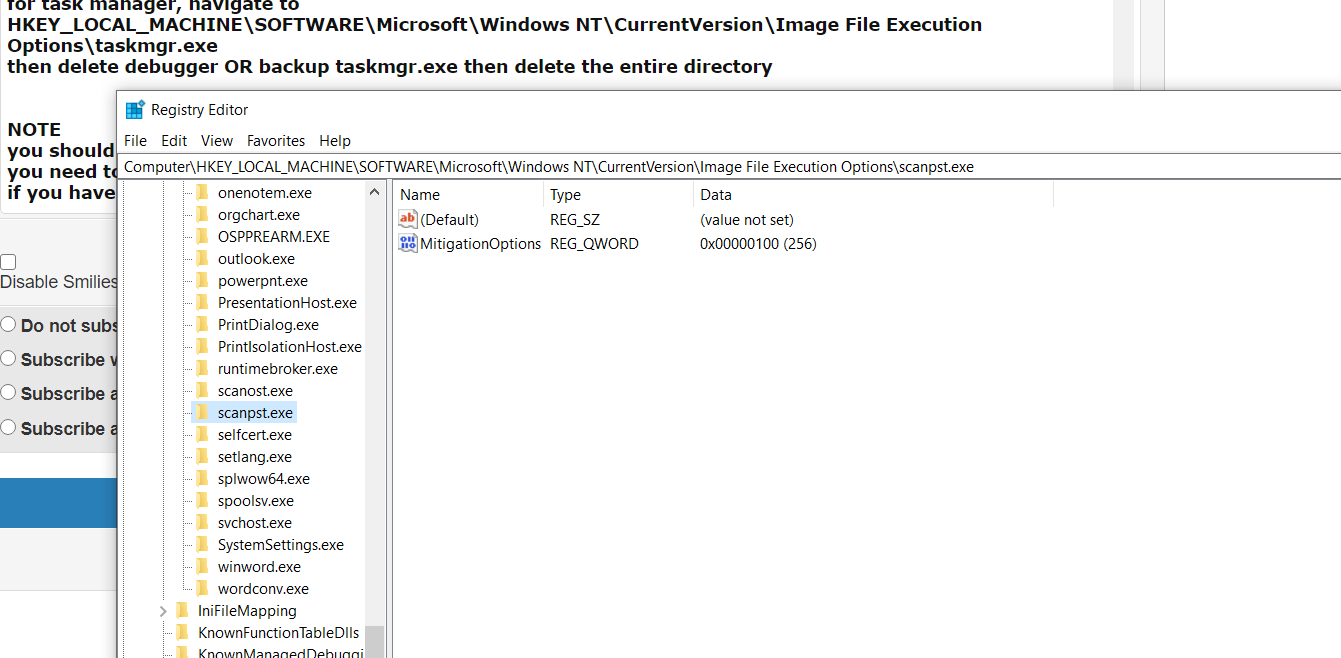Open the Edit menu
1341x658 pixels.
point(174,141)
